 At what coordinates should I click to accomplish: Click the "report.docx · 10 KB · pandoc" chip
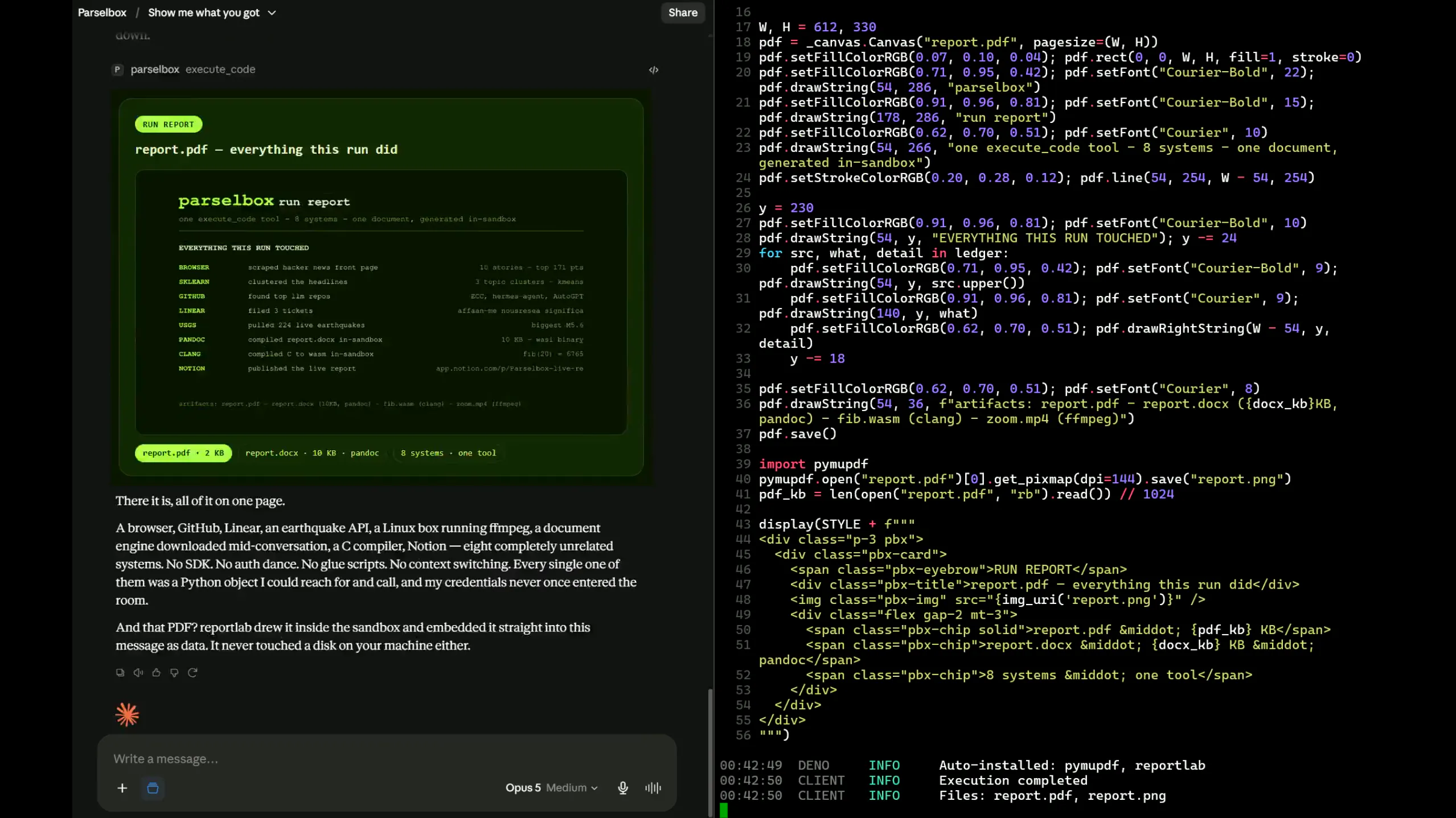pyautogui.click(x=312, y=453)
